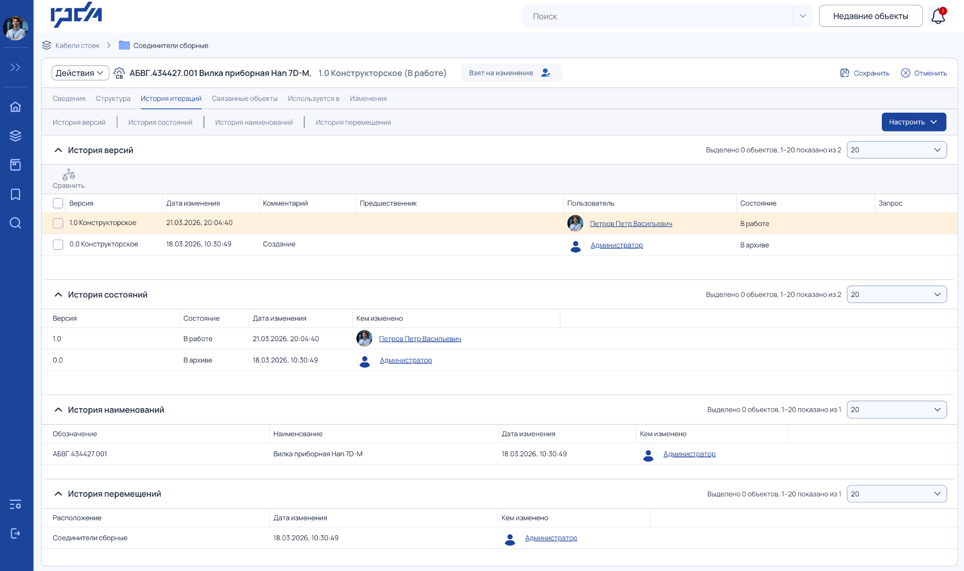Click the Отменить button
964x571 pixels.
(x=924, y=73)
